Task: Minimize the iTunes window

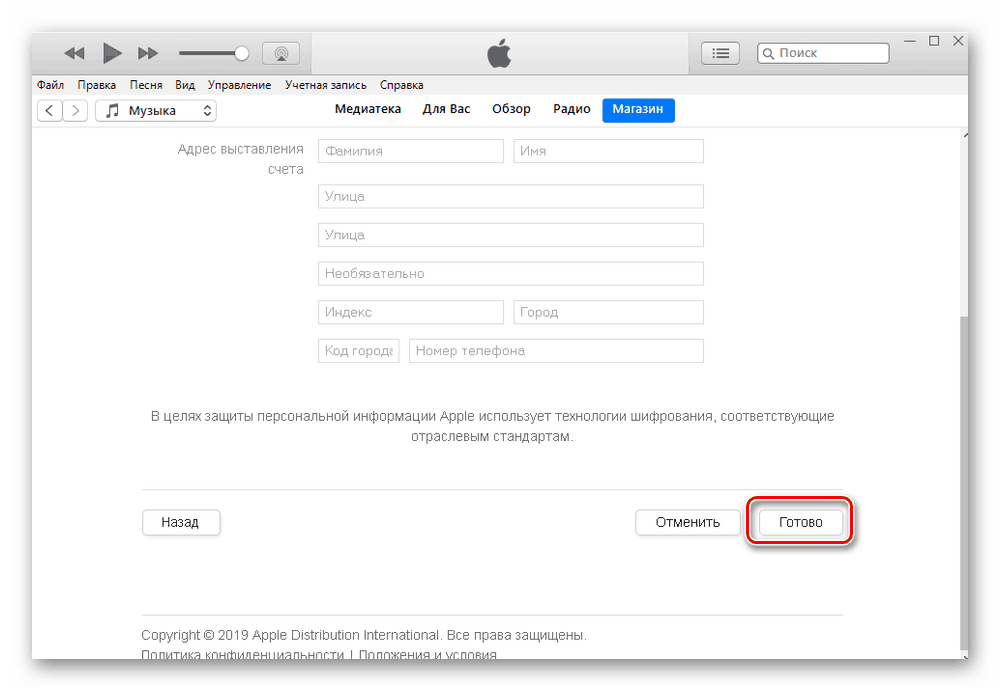Action: (910, 41)
